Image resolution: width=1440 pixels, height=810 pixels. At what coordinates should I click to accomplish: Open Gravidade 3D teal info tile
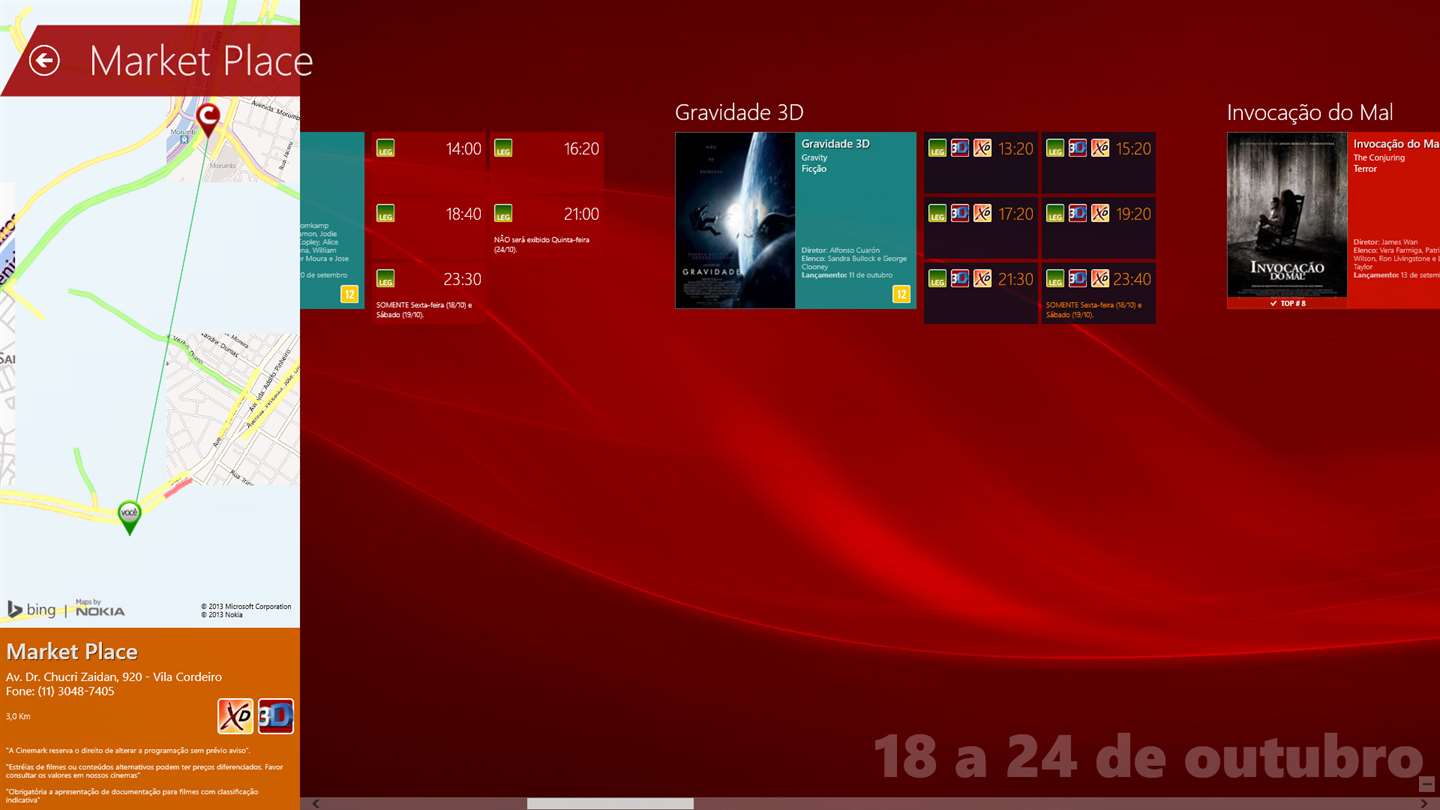point(856,220)
